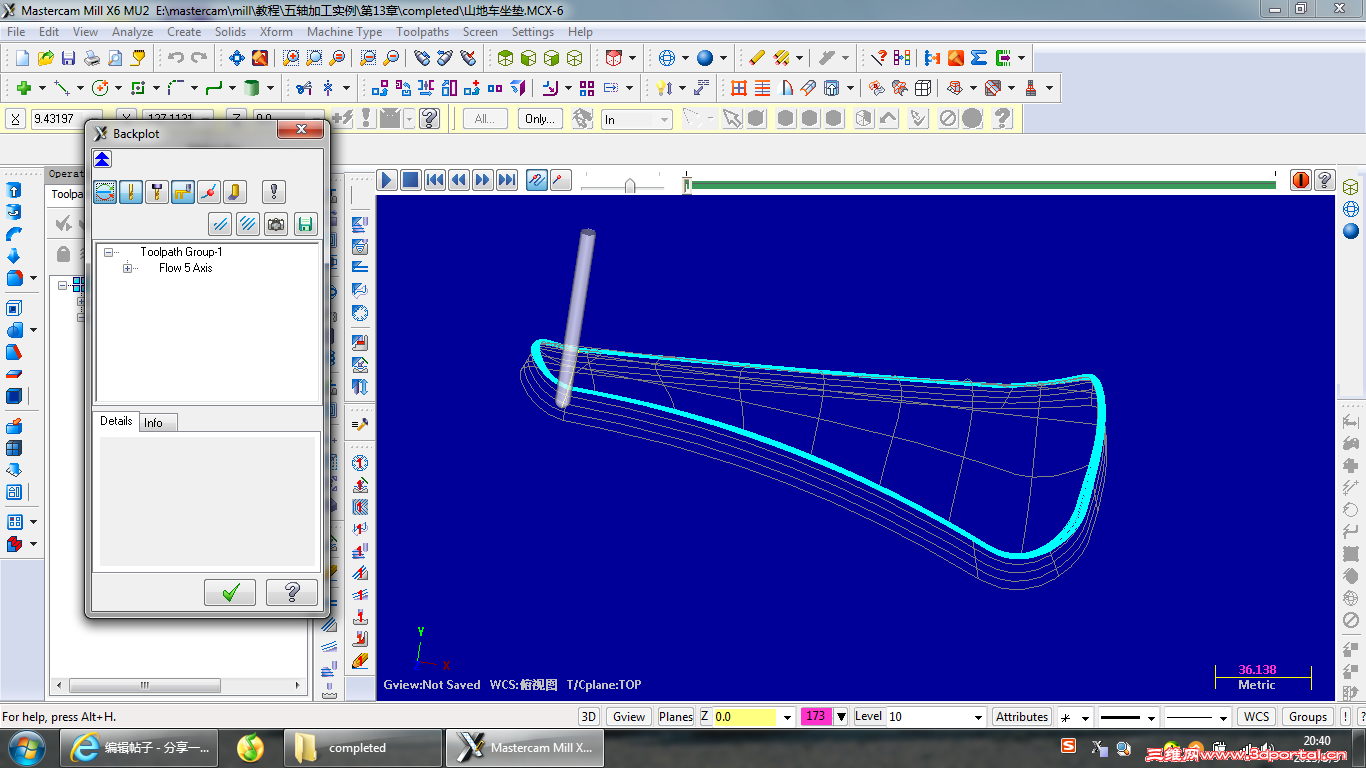Screen dimensions: 1366x768
Task: Click the green plus Create Point icon
Action: point(22,88)
